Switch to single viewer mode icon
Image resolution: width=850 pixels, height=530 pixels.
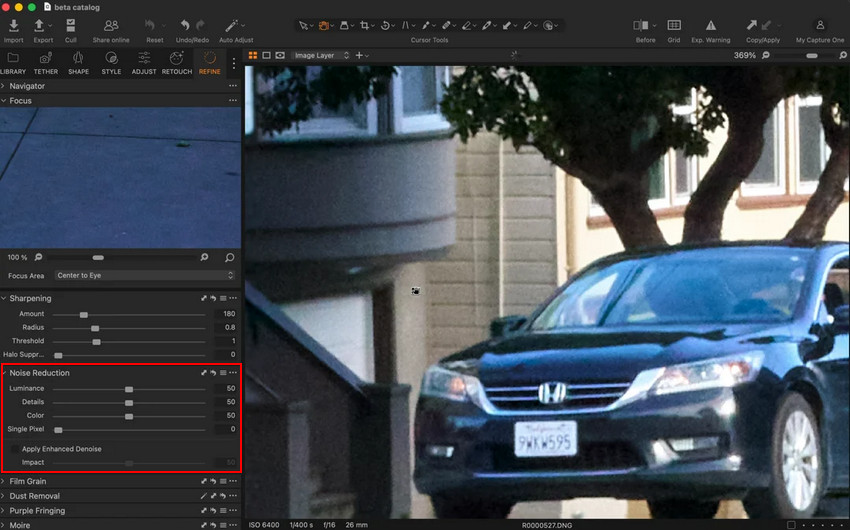266,55
